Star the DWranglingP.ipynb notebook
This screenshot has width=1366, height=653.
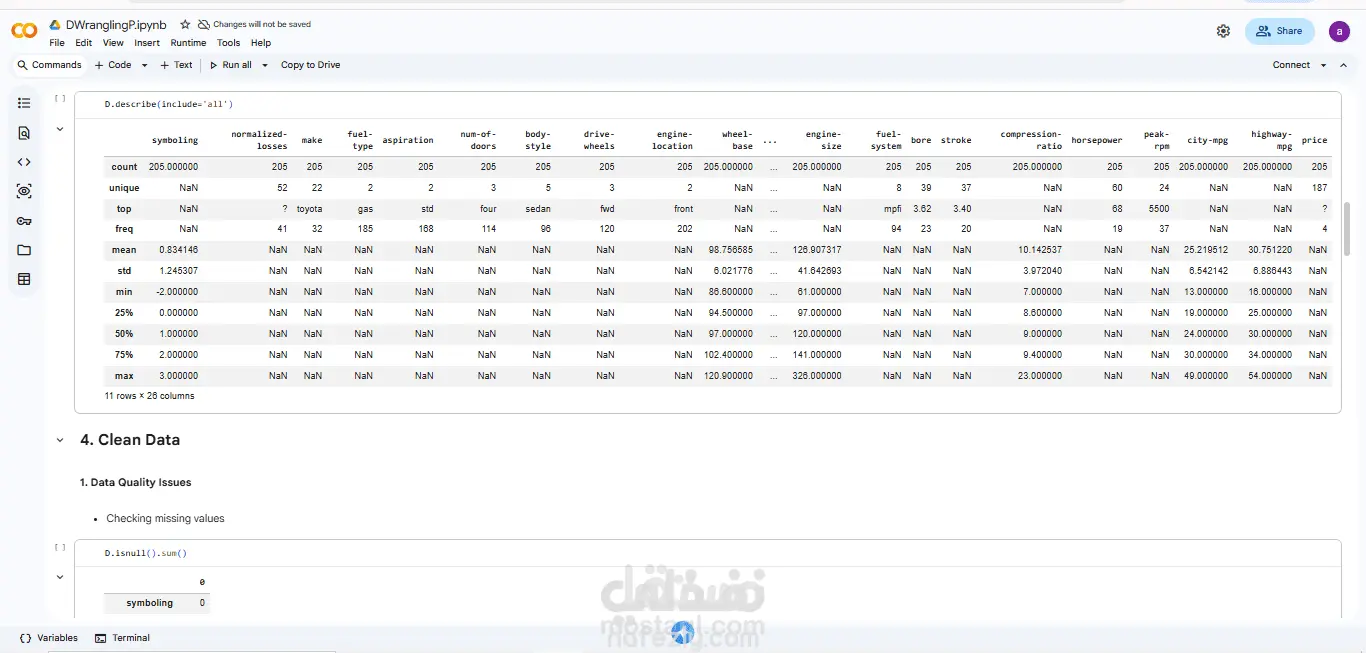[185, 24]
